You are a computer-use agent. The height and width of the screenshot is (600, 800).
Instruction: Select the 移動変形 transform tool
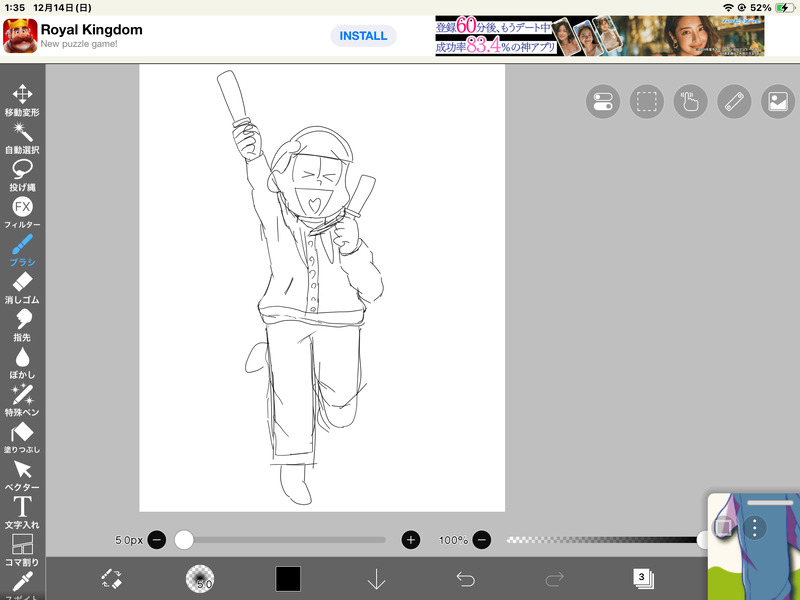pos(22,100)
